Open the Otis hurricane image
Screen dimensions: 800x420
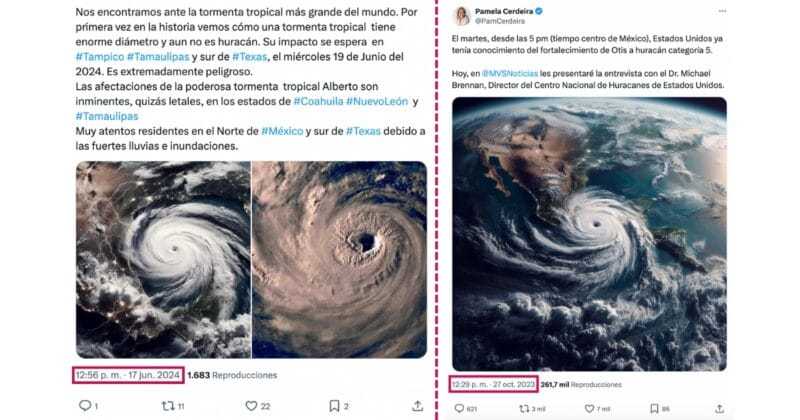click(x=590, y=234)
